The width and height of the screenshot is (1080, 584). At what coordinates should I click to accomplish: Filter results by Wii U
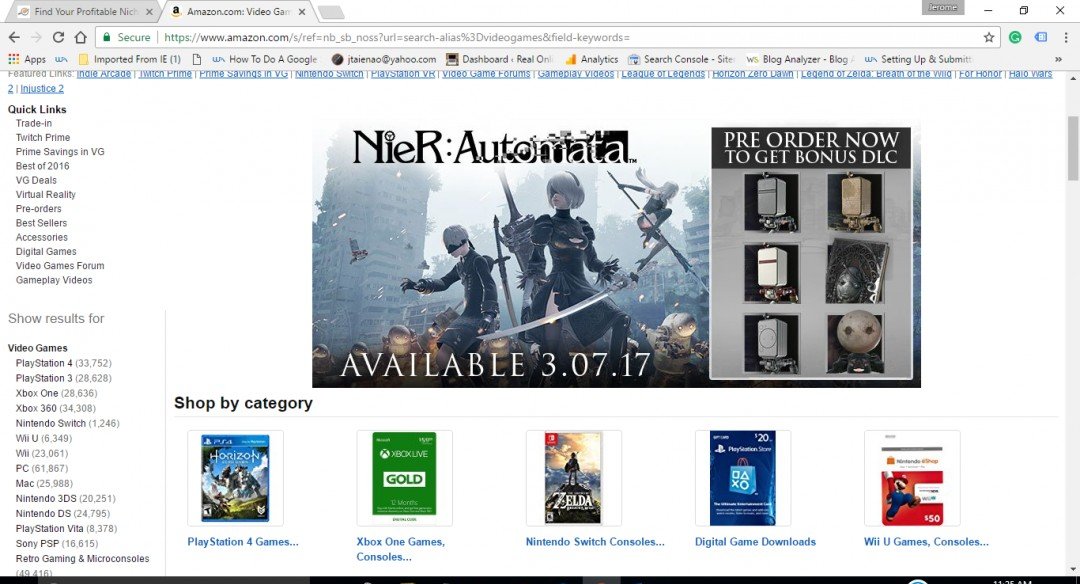(27, 439)
